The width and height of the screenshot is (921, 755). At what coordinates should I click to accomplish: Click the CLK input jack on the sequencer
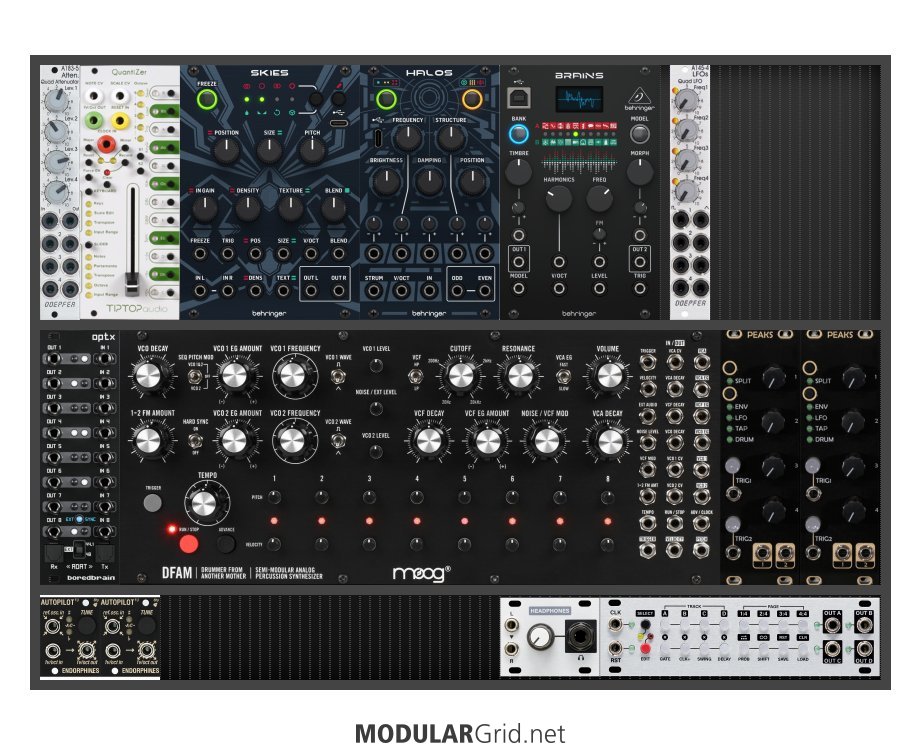tap(616, 625)
